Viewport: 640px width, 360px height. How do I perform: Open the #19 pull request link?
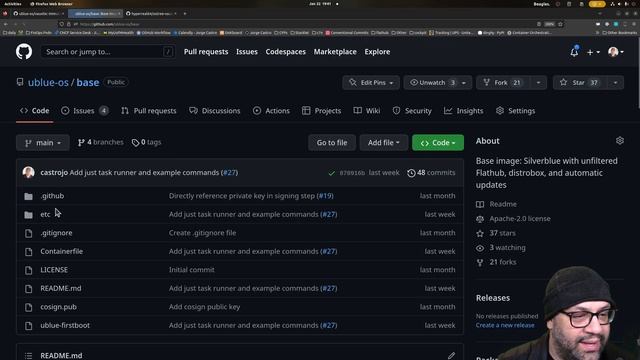(x=325, y=196)
